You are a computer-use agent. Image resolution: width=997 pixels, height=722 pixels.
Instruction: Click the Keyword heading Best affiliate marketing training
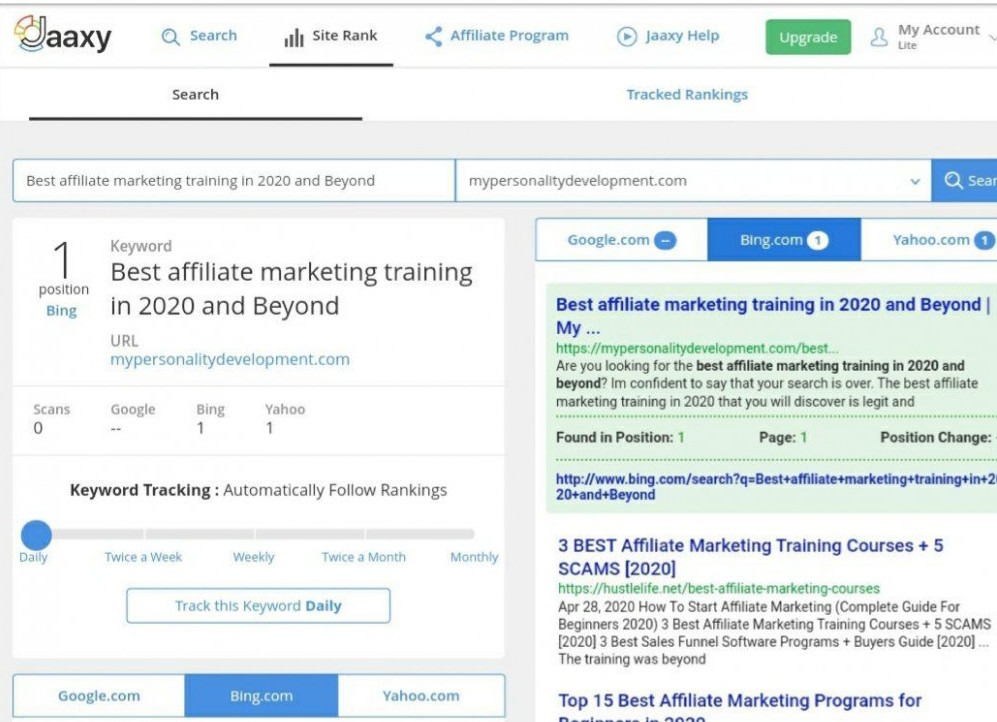click(x=291, y=289)
